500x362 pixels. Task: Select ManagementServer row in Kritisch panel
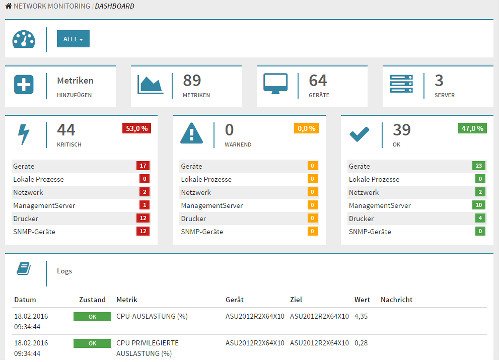click(x=81, y=205)
